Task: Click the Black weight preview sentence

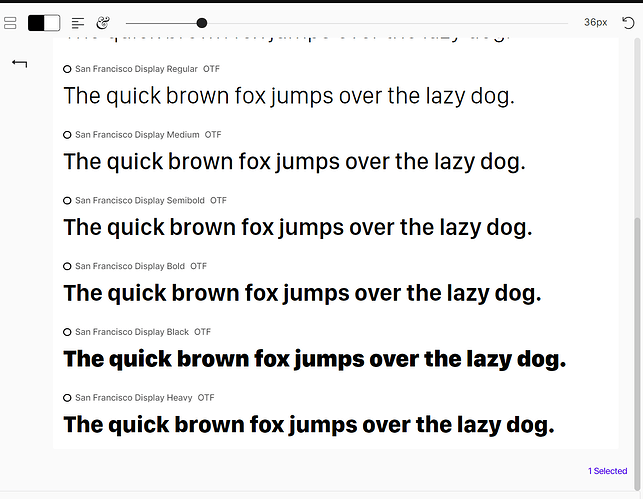Action: 315,360
